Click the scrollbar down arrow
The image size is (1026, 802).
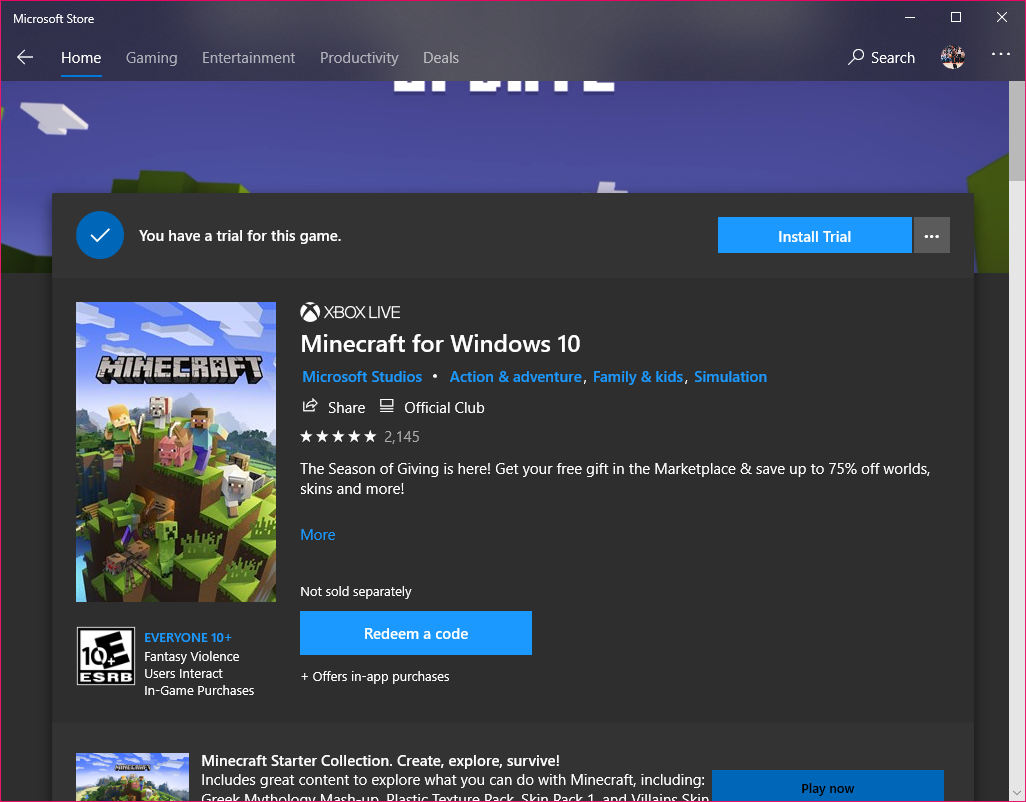(x=1017, y=793)
